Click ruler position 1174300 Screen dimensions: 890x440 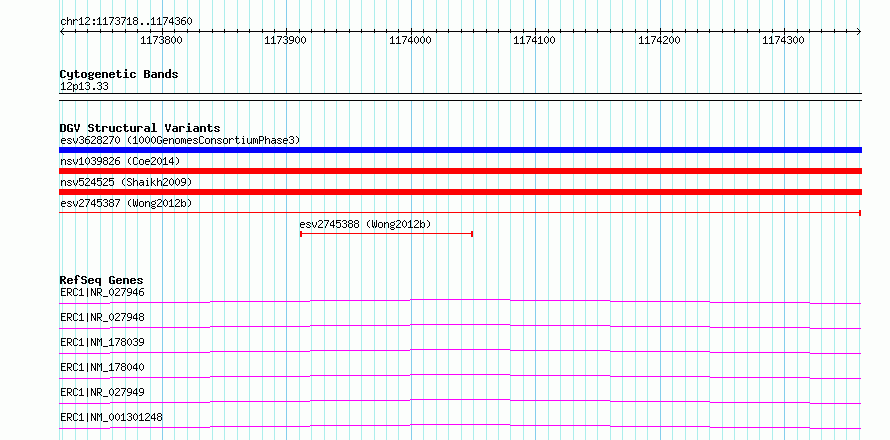pyautogui.click(x=784, y=40)
